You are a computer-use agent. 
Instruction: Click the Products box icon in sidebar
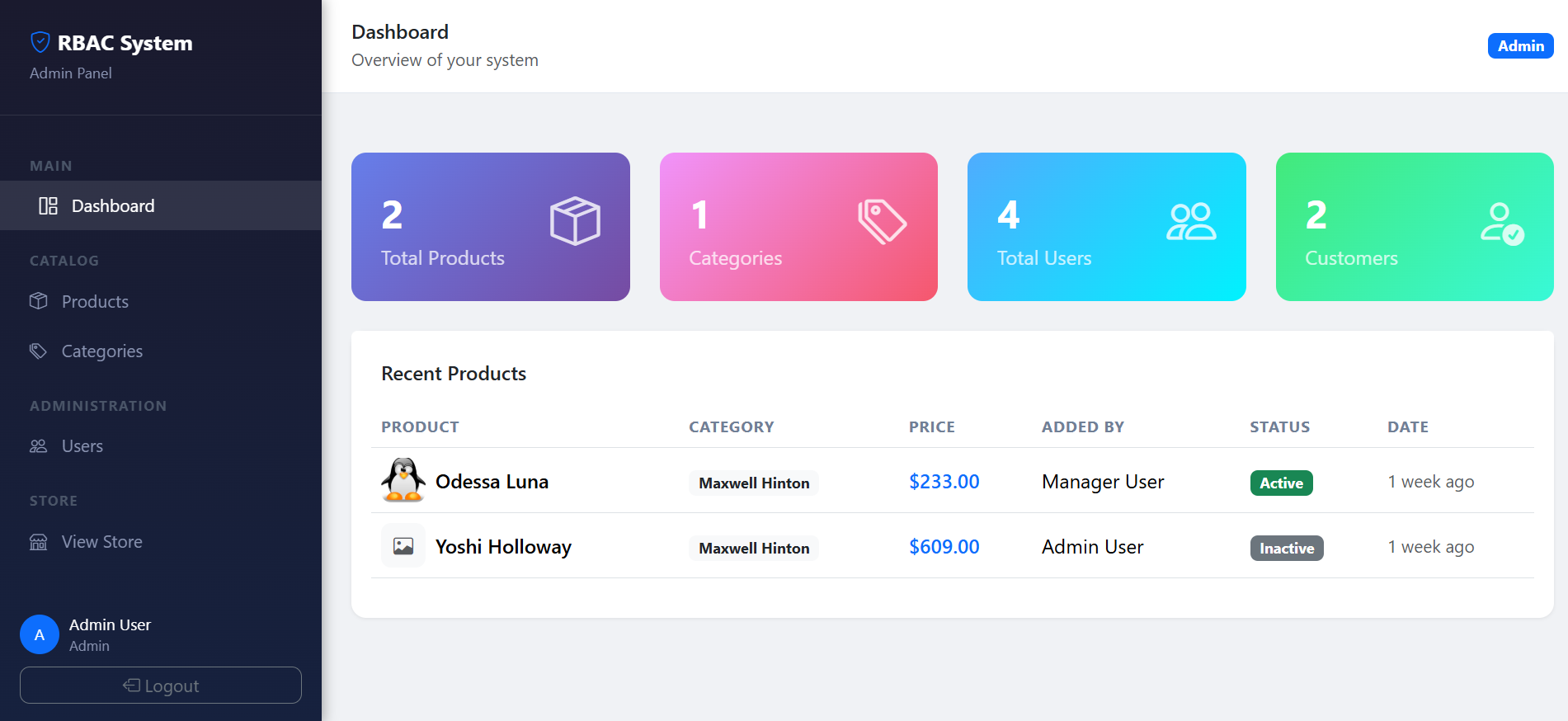(x=38, y=301)
